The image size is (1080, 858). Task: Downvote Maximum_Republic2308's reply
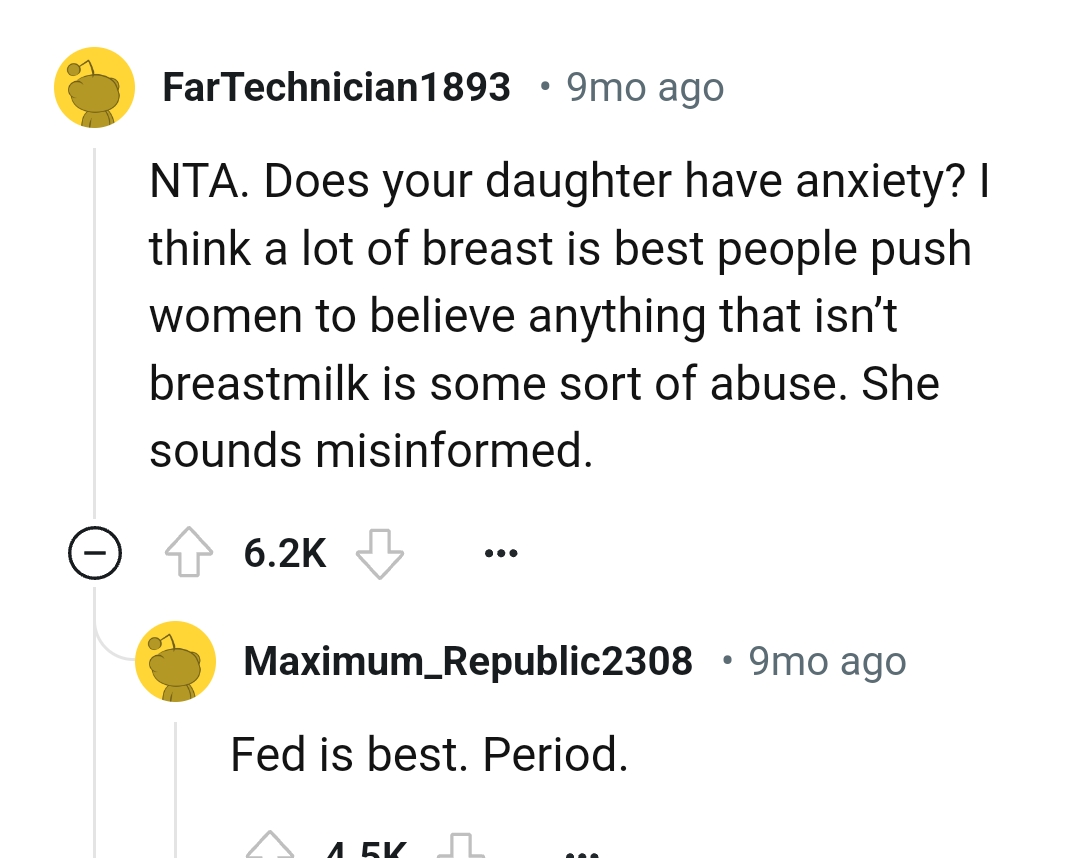click(465, 850)
